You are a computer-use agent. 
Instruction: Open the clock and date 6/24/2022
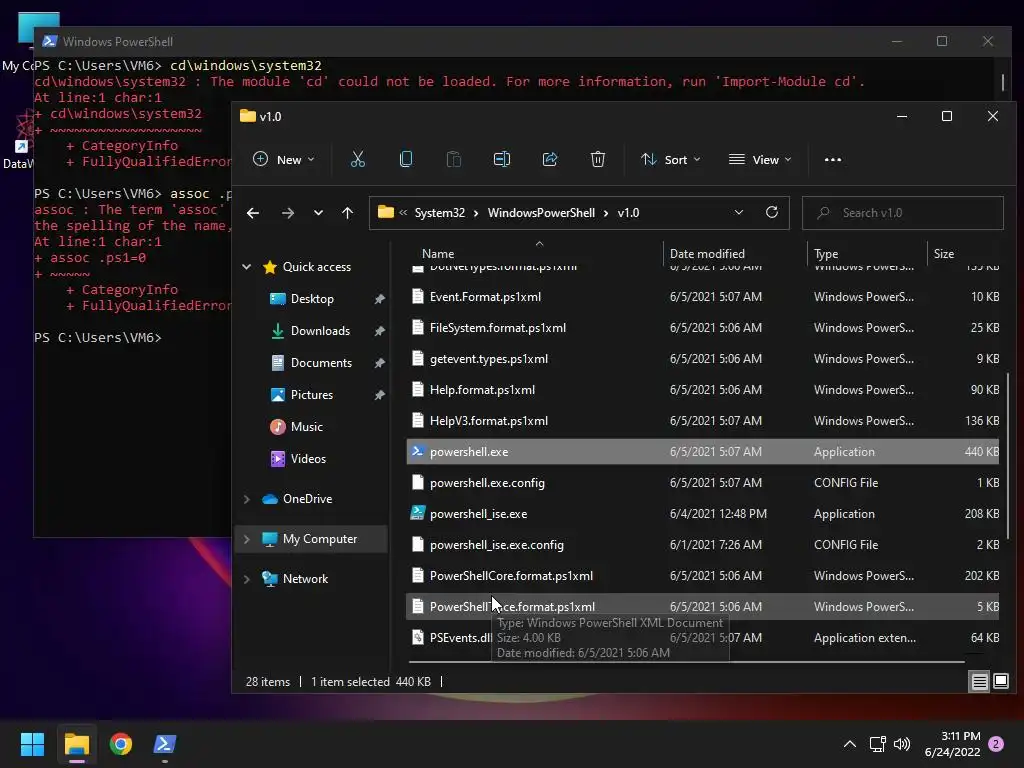click(952, 744)
